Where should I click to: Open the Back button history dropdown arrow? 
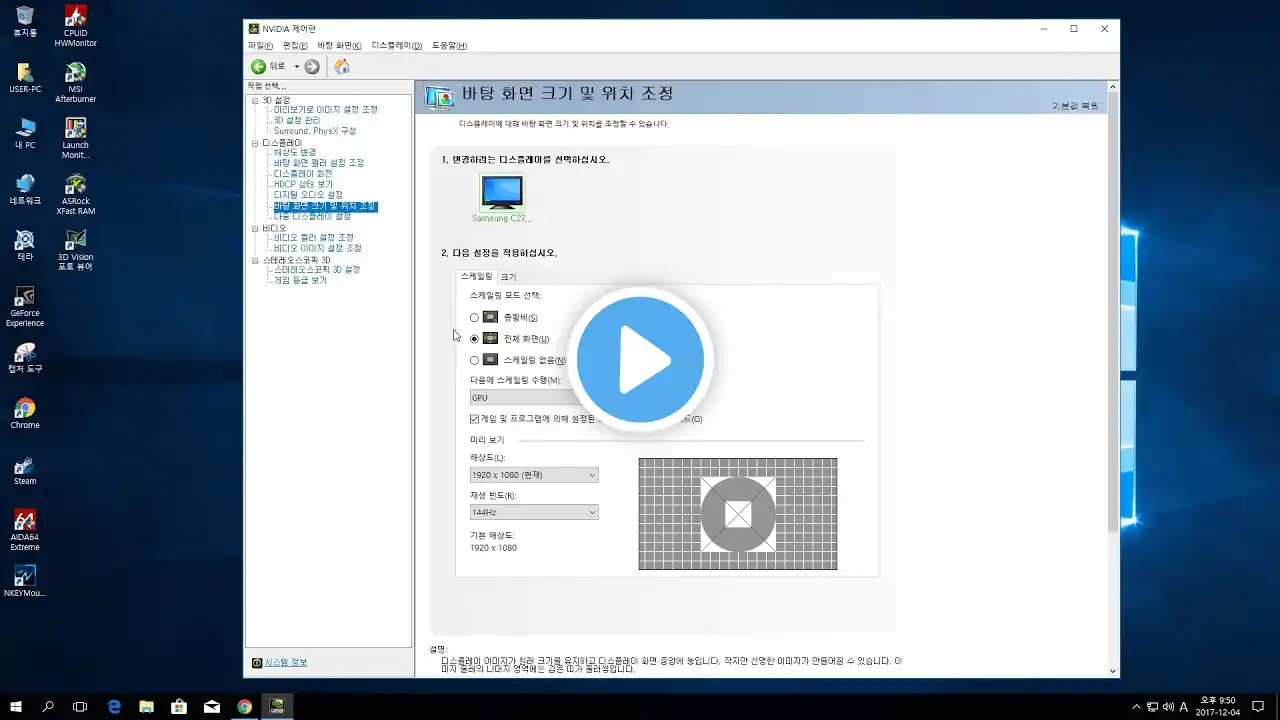click(x=296, y=67)
